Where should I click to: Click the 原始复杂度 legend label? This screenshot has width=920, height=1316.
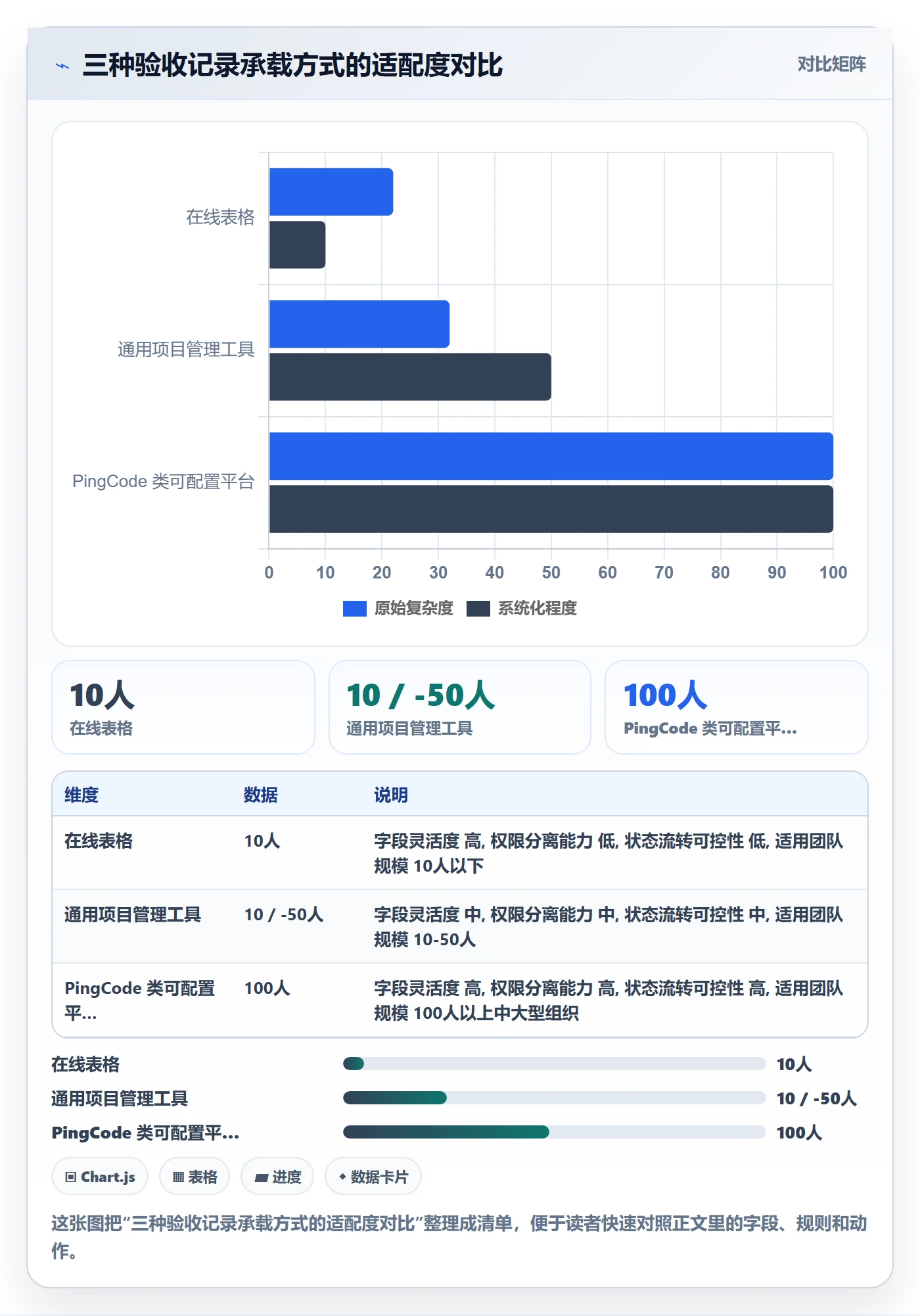click(x=414, y=608)
